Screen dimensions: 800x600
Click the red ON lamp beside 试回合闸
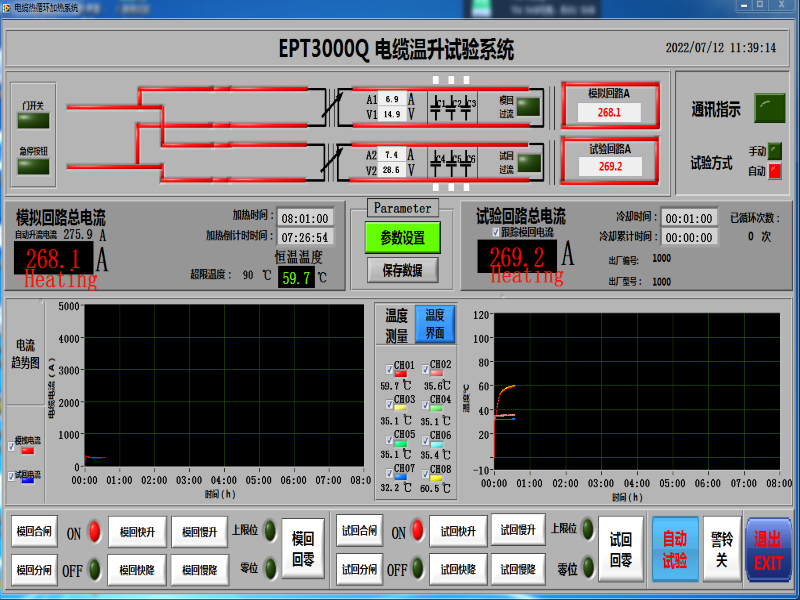coord(417,530)
